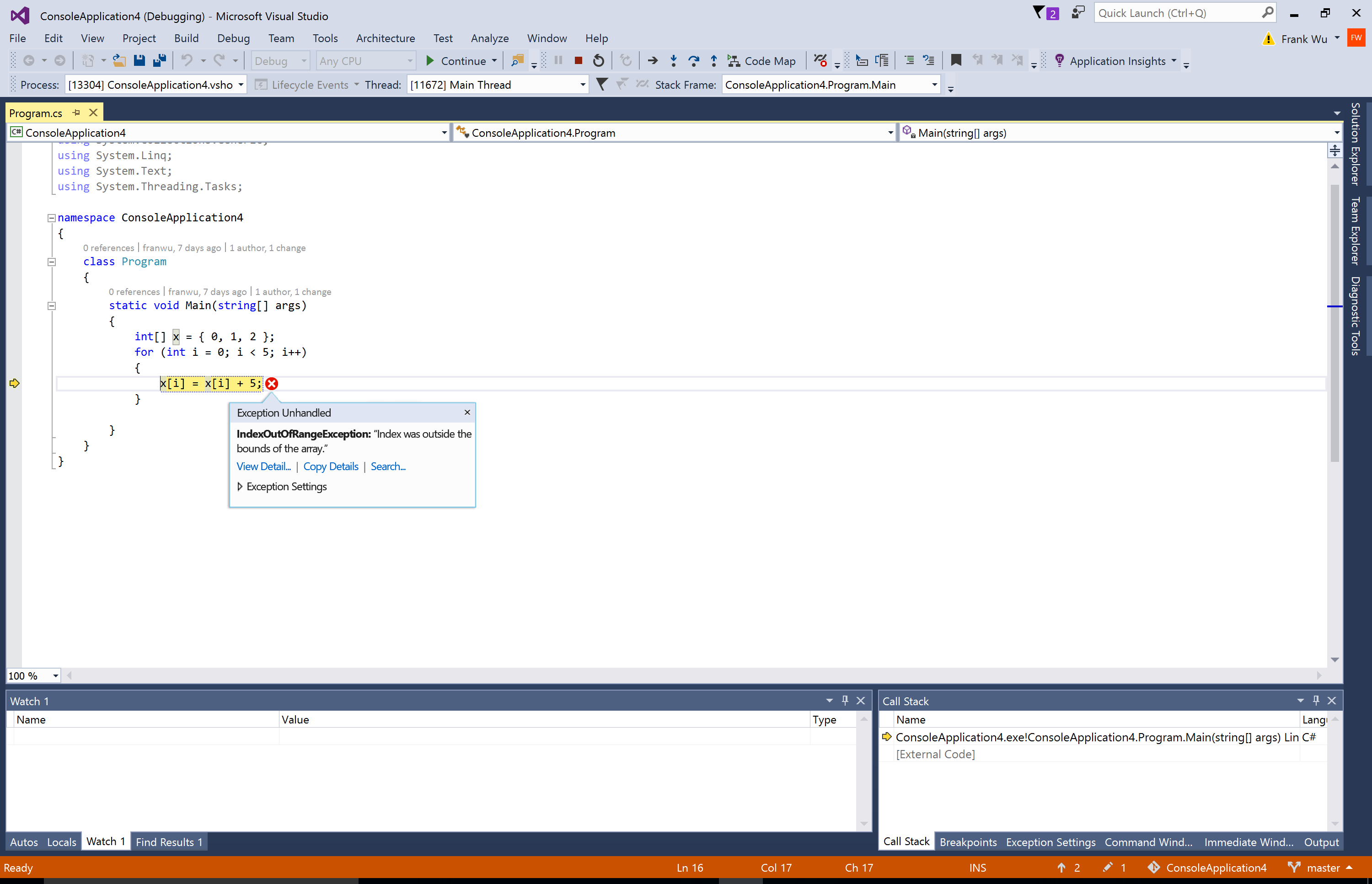This screenshot has height=884, width=1372.
Task: Click Search link in exception popup
Action: (388, 466)
